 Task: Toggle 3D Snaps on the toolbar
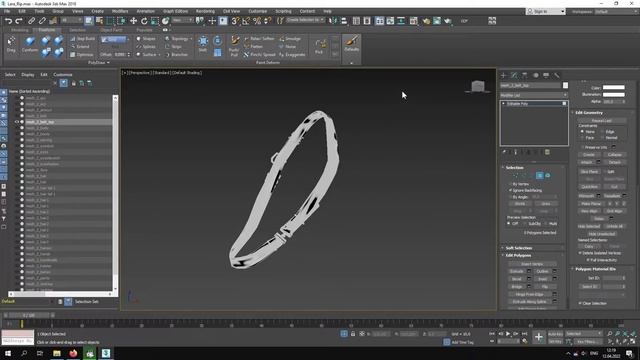235,21
